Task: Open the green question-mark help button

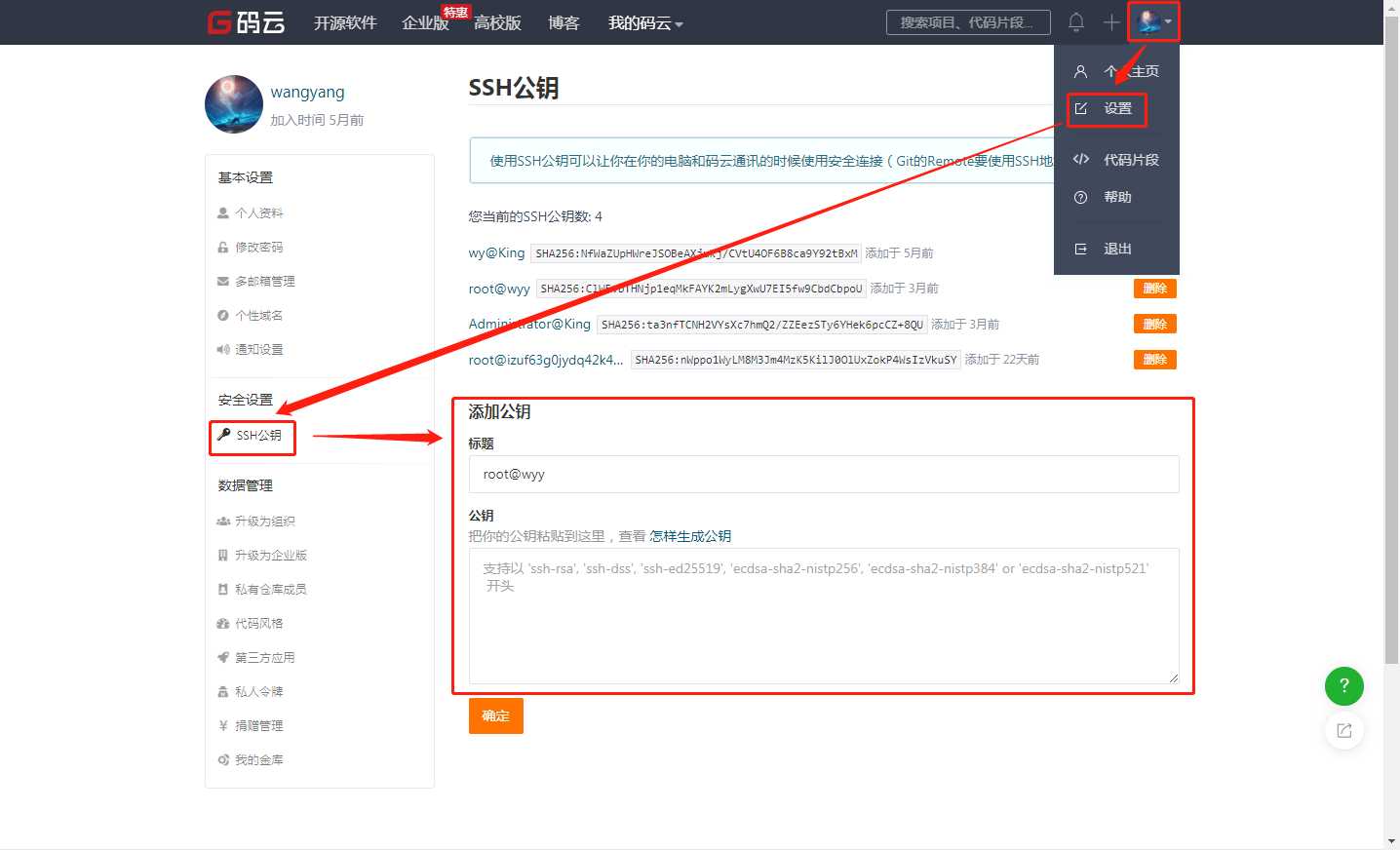Action: click(1343, 685)
